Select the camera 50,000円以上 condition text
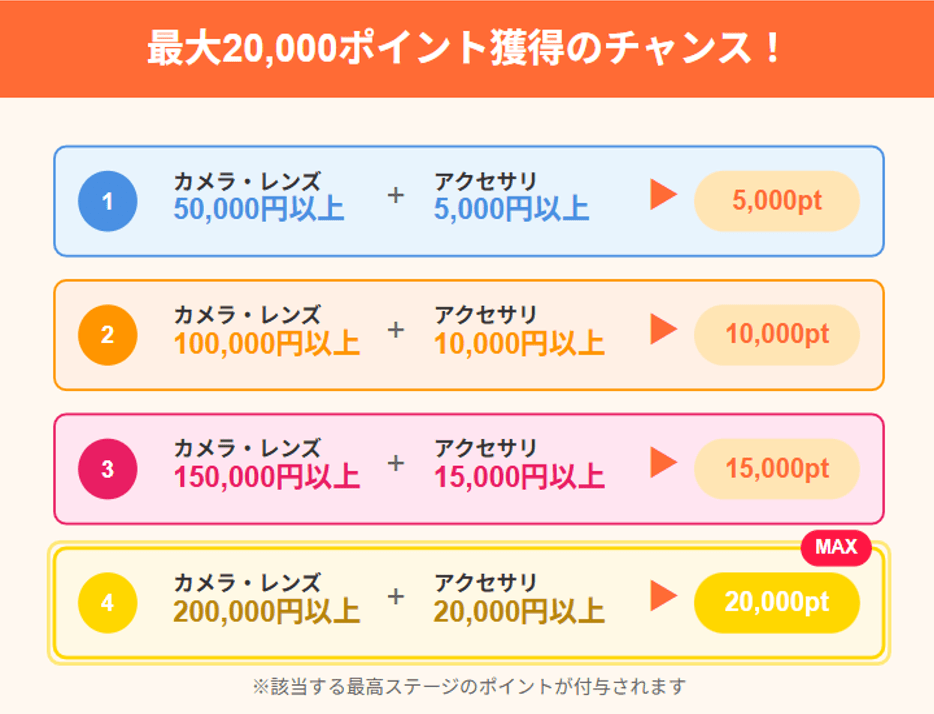The image size is (934, 714). click(258, 209)
